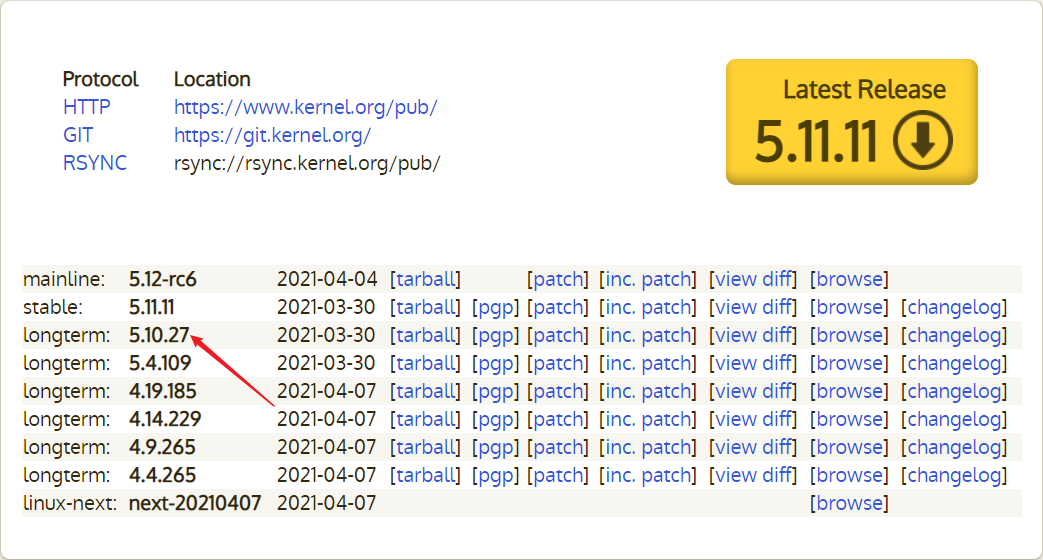
Task: Download the longterm 4.4.265 tarball
Action: click(425, 476)
